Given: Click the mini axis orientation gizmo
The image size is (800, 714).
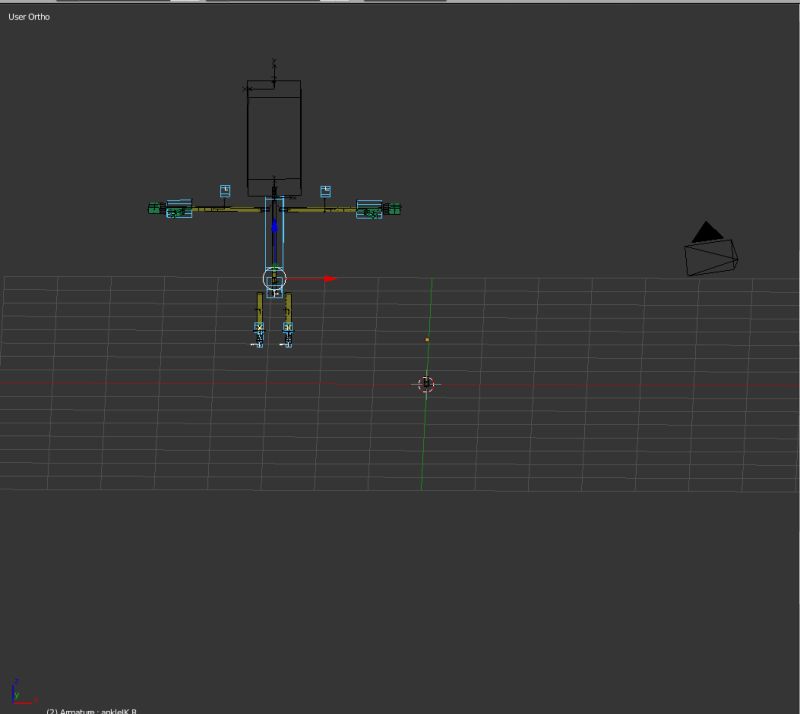Looking at the screenshot, I should point(16,695).
